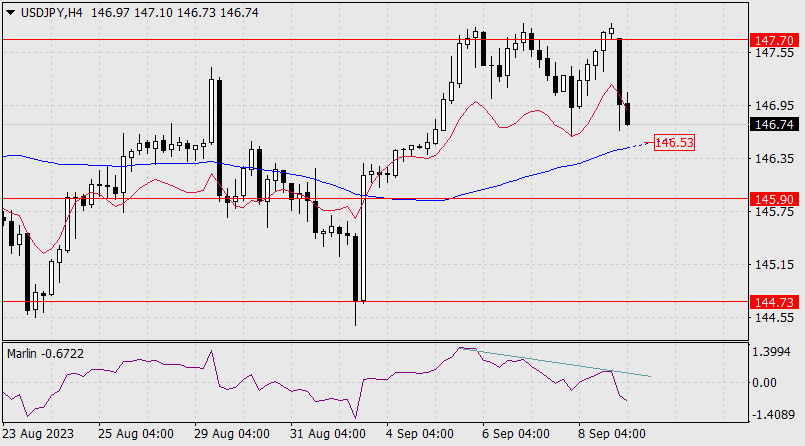Click the 8 Sep 04:00 time label

coord(611,434)
